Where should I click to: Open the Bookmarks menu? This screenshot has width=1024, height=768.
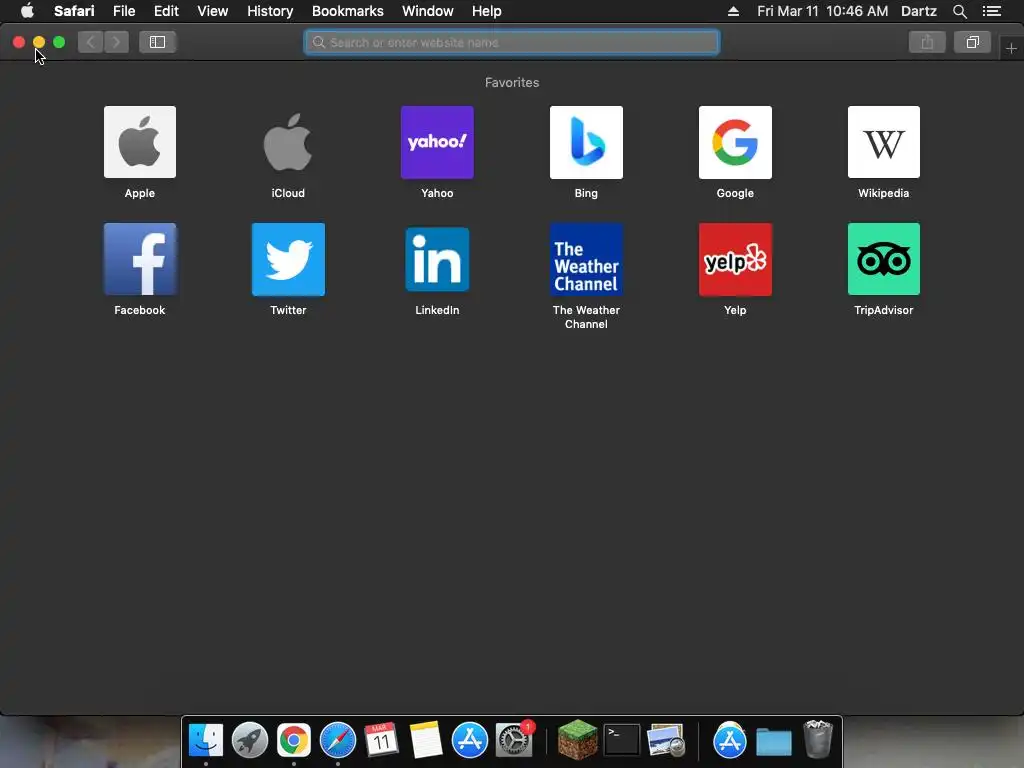tap(347, 11)
